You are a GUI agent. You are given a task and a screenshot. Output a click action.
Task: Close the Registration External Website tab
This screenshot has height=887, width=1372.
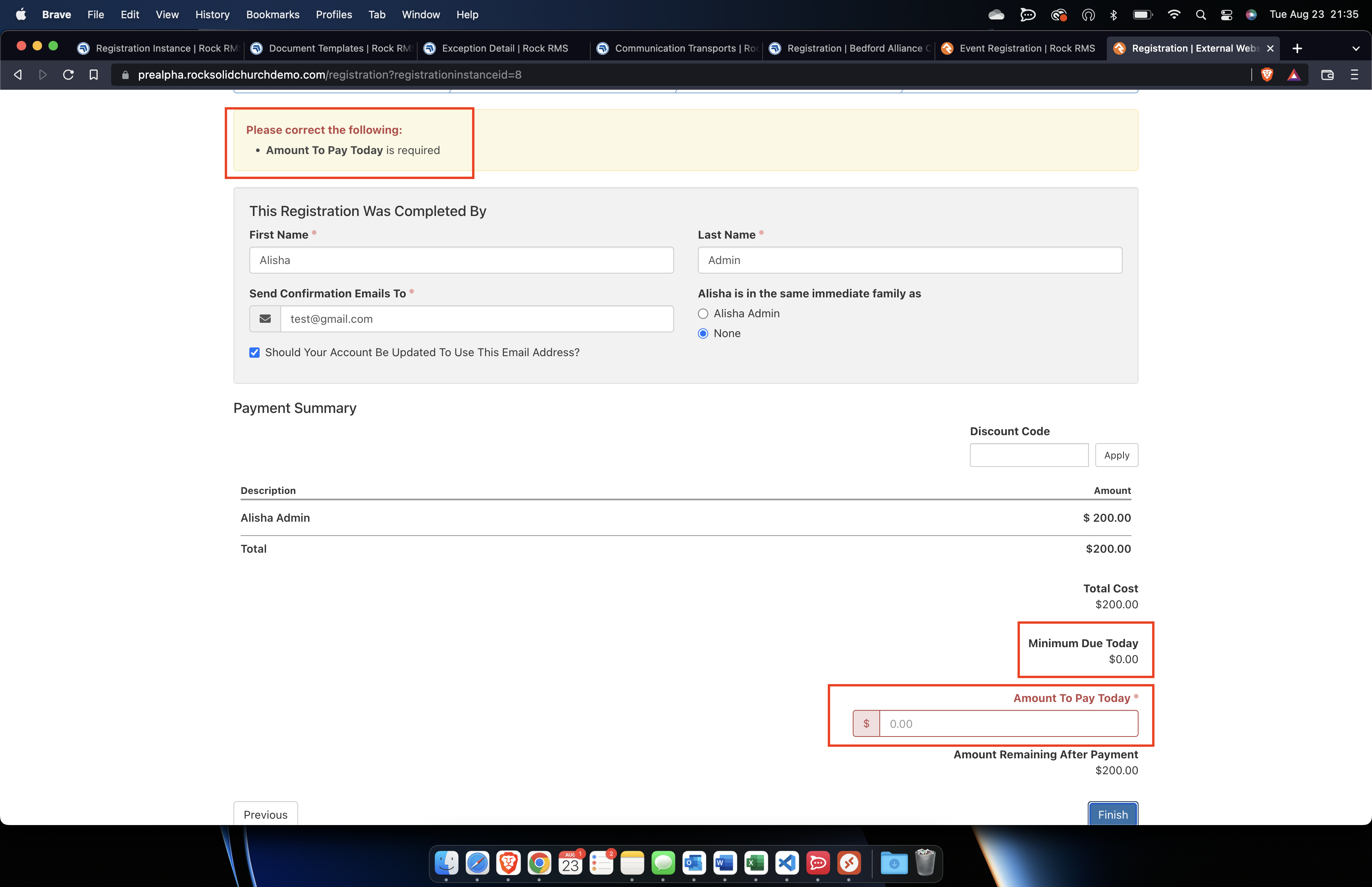[x=1270, y=48]
